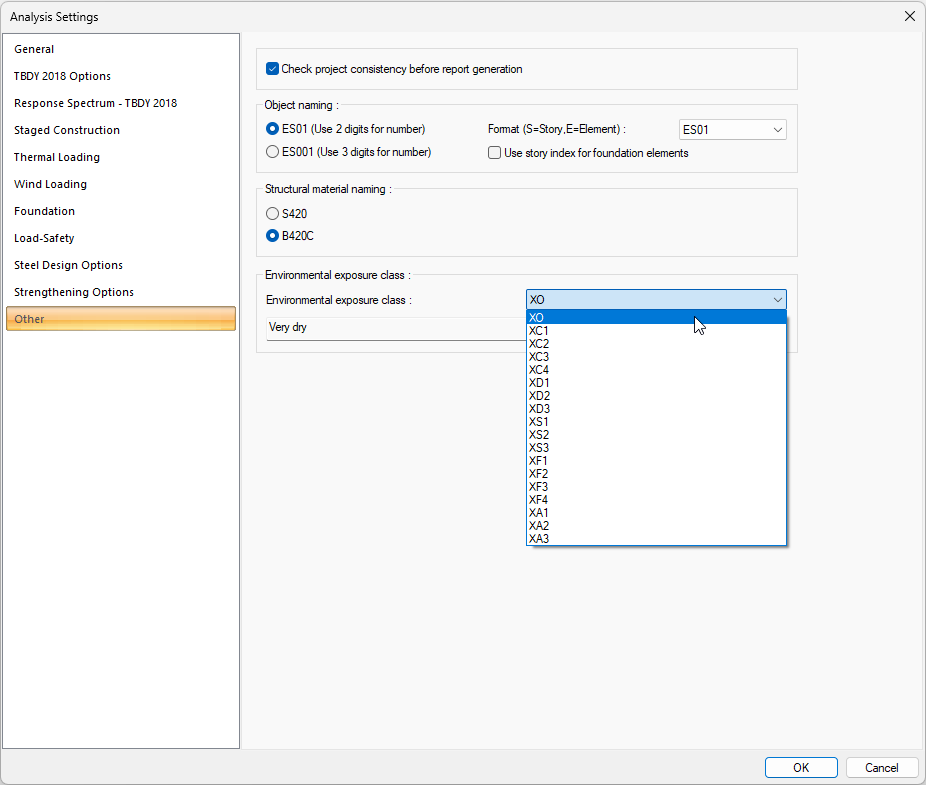The width and height of the screenshot is (926, 785).
Task: Cancel the Analysis Settings dialog
Action: point(881,768)
